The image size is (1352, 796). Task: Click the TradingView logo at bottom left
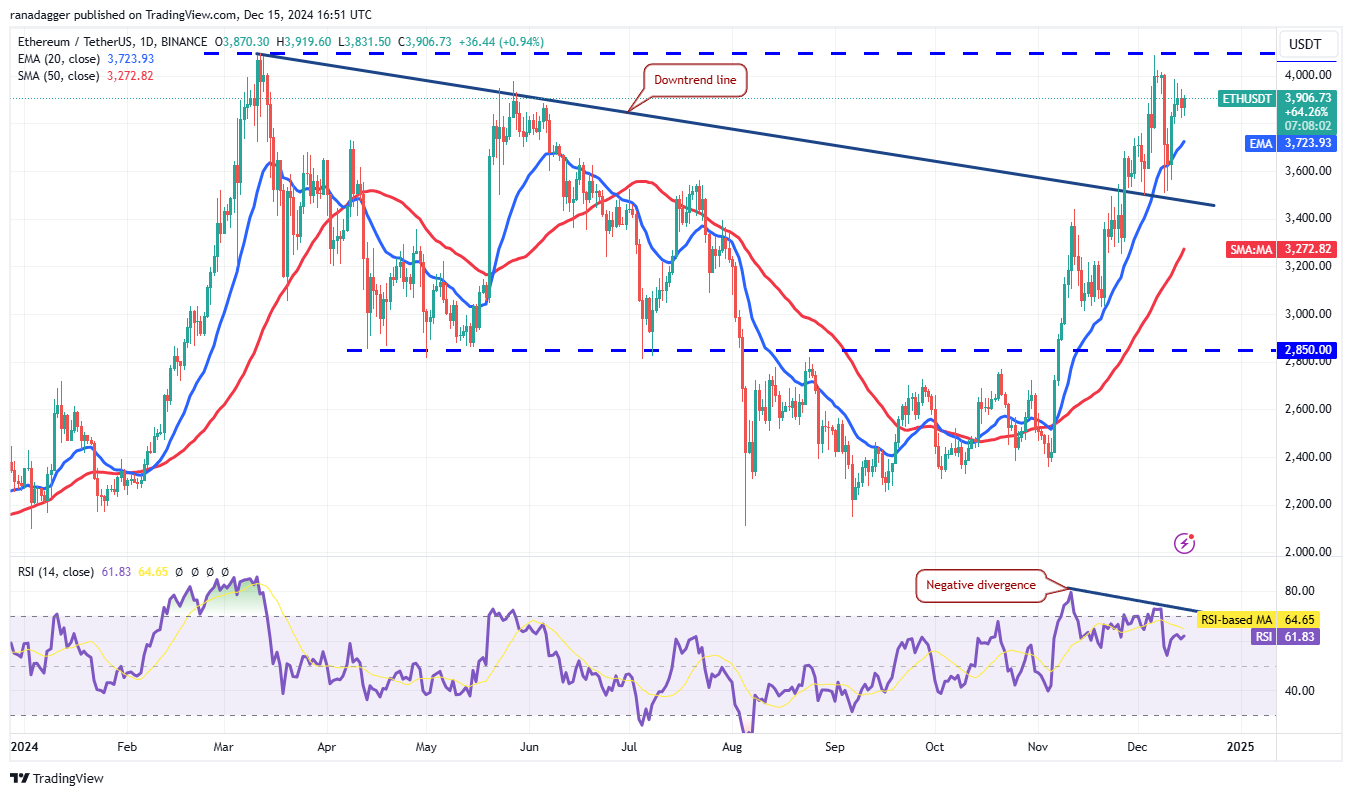coord(57,778)
